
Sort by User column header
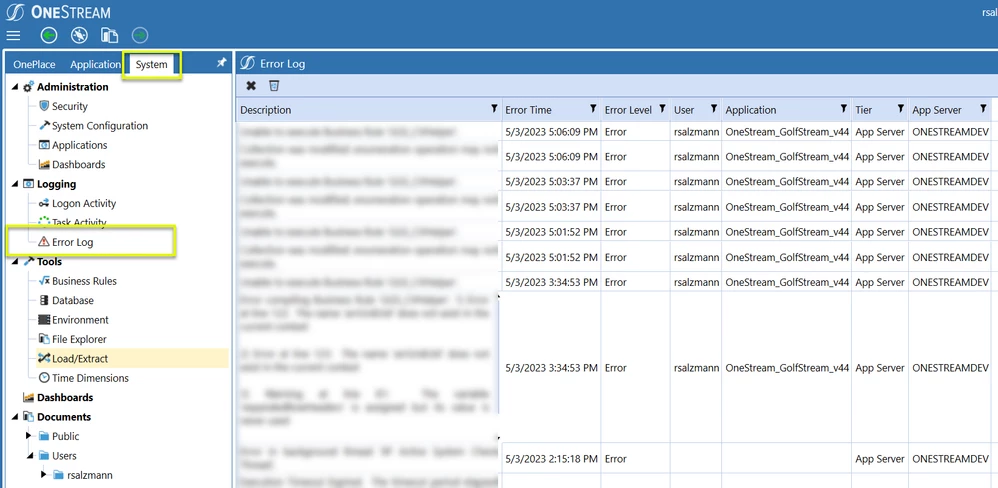pos(684,110)
